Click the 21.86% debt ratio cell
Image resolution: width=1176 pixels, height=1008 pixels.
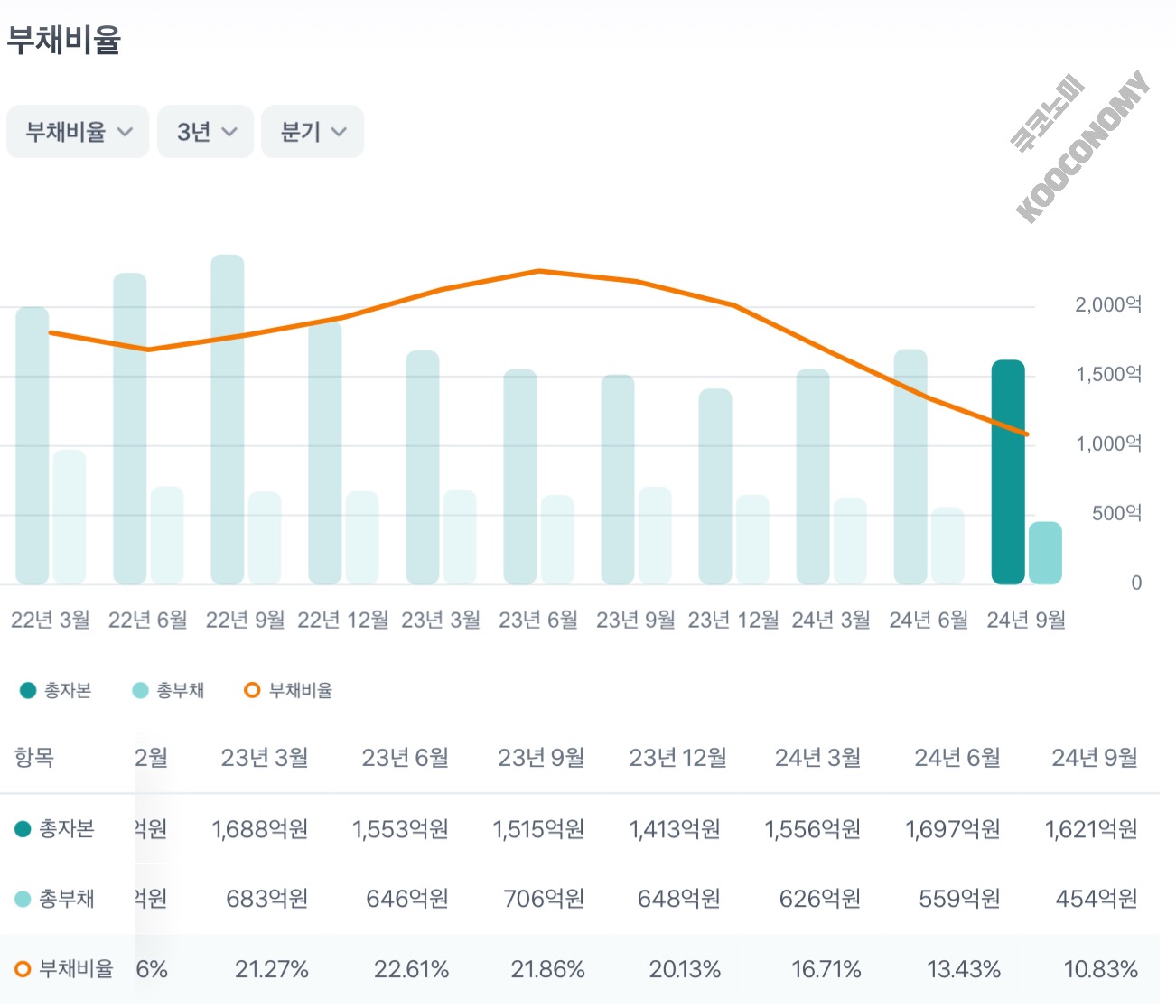548,969
